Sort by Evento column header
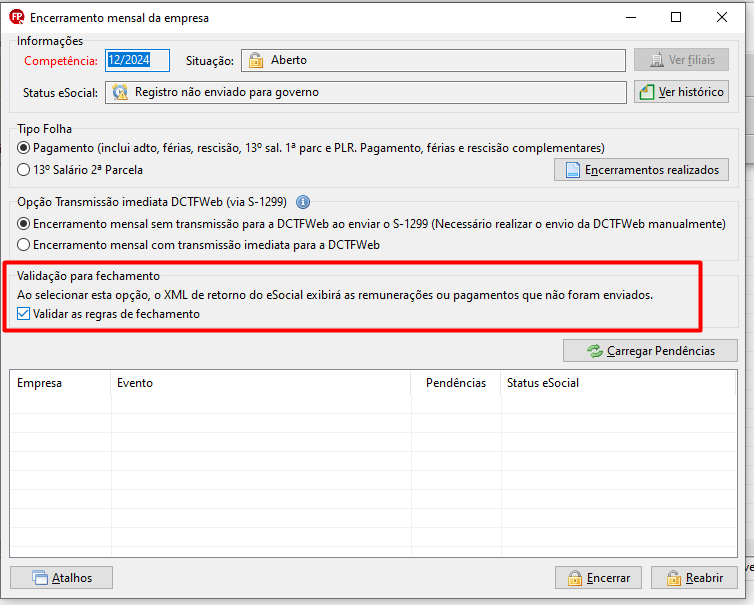 (261, 383)
